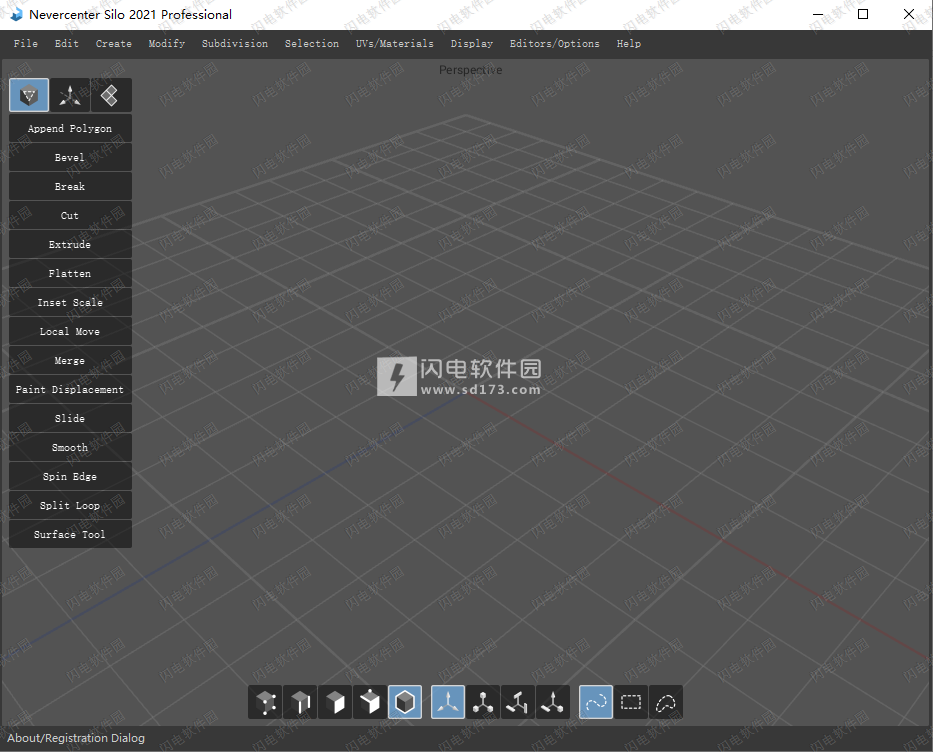Click the About/Registration Dialog status text
The height and width of the screenshot is (752, 933).
(76, 738)
